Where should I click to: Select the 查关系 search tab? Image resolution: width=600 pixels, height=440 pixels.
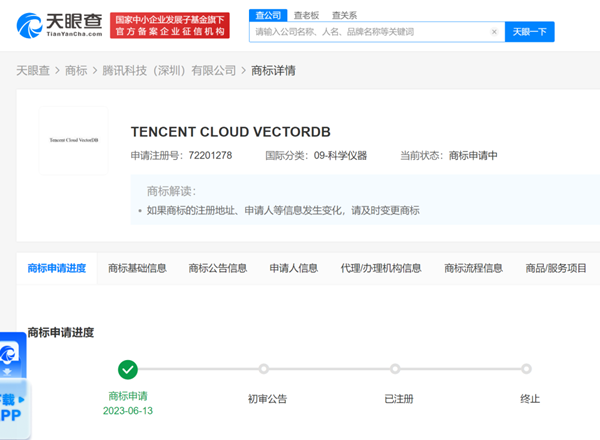[x=344, y=15]
